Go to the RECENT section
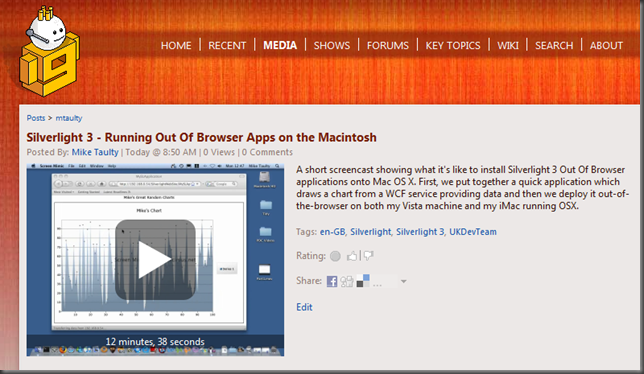Viewport: 644px width, 374px height. pyautogui.click(x=227, y=45)
